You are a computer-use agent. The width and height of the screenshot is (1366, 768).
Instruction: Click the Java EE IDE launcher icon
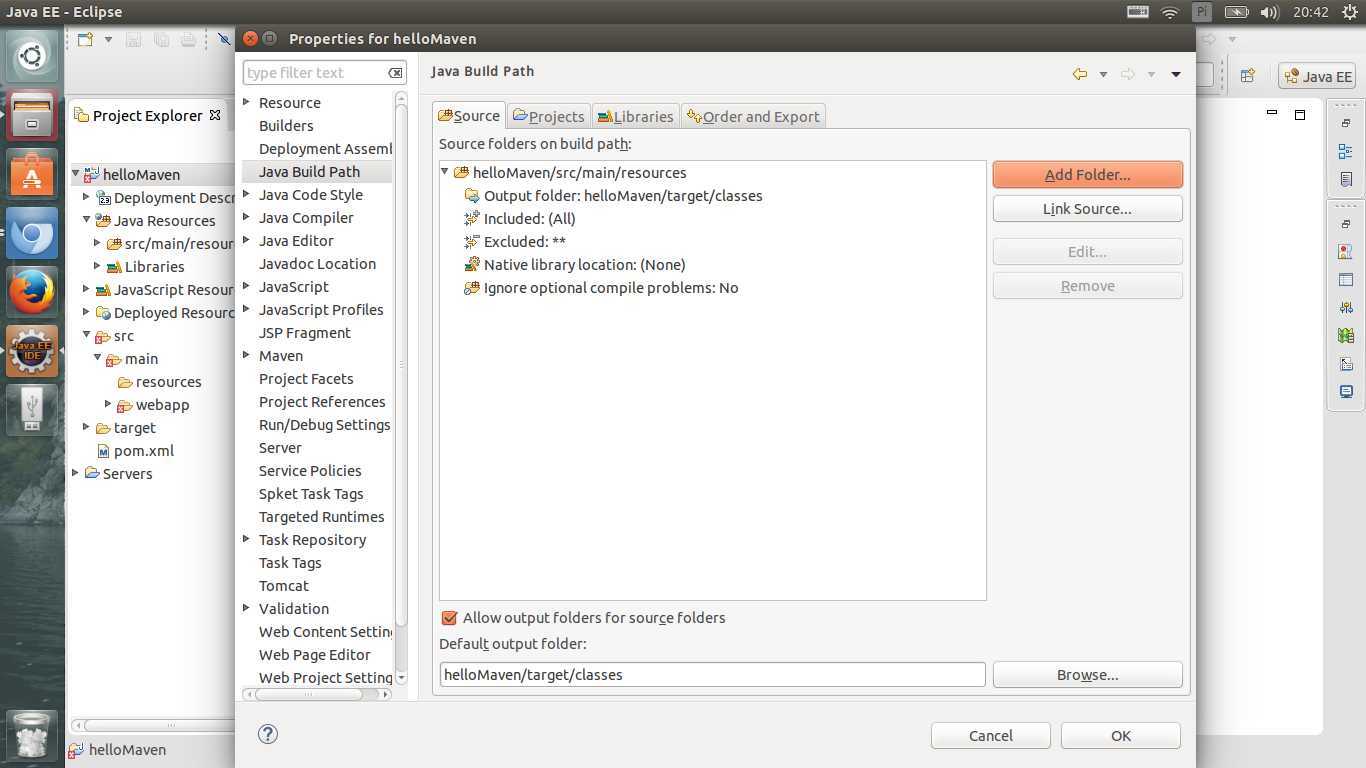coord(31,351)
